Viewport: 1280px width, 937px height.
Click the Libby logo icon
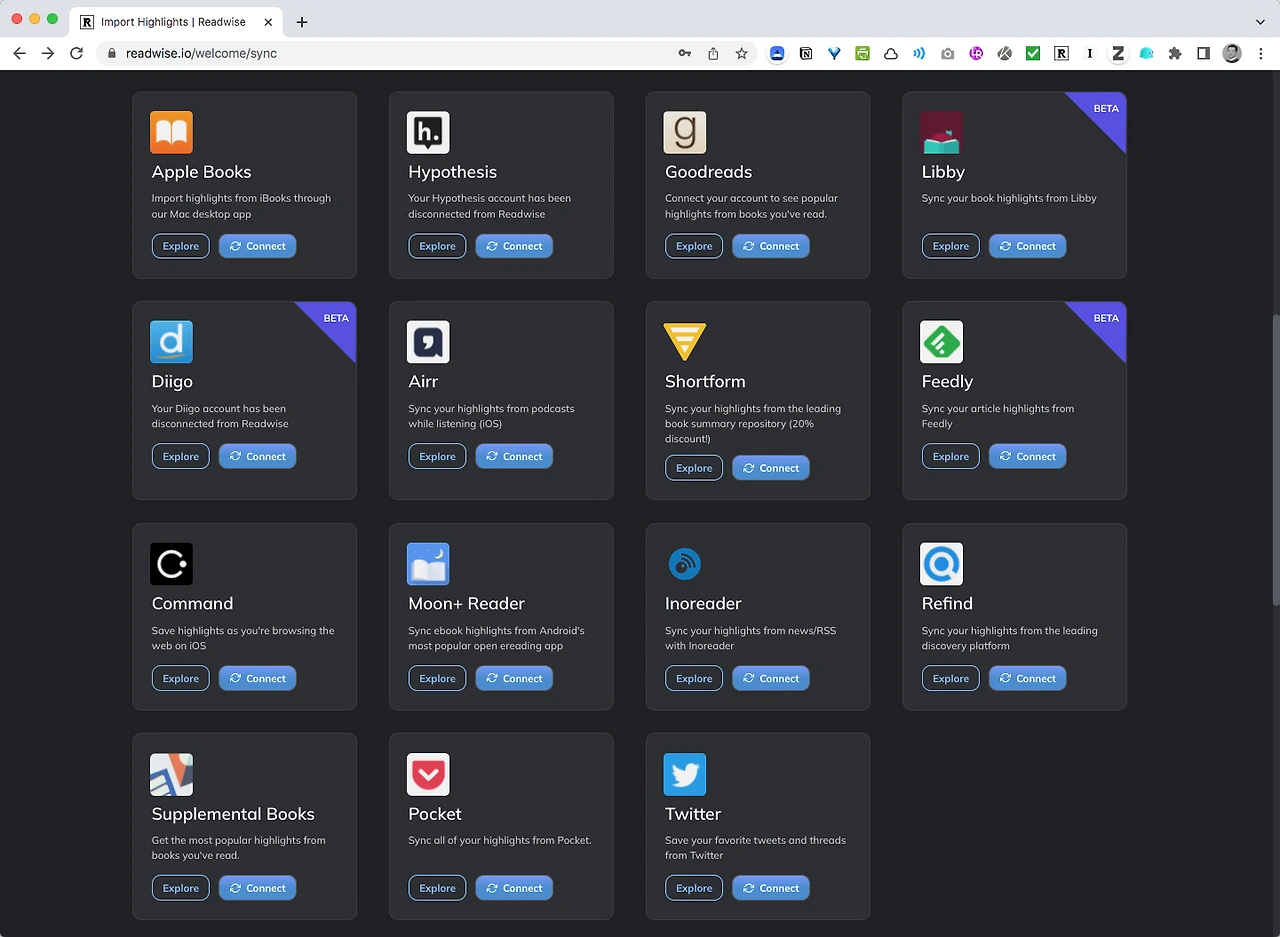point(941,133)
